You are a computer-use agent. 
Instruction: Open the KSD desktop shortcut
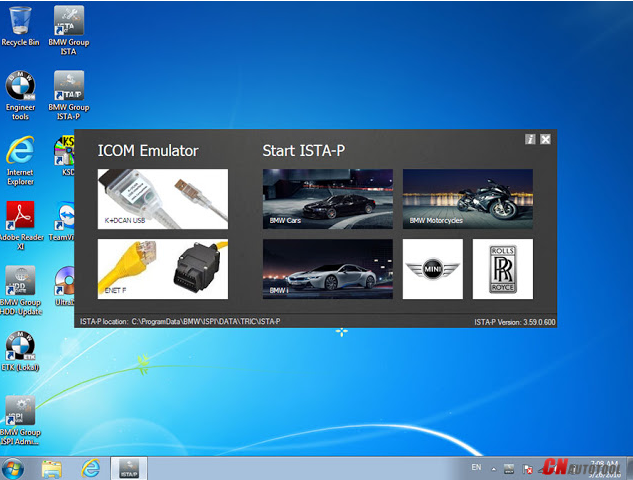pos(65,156)
